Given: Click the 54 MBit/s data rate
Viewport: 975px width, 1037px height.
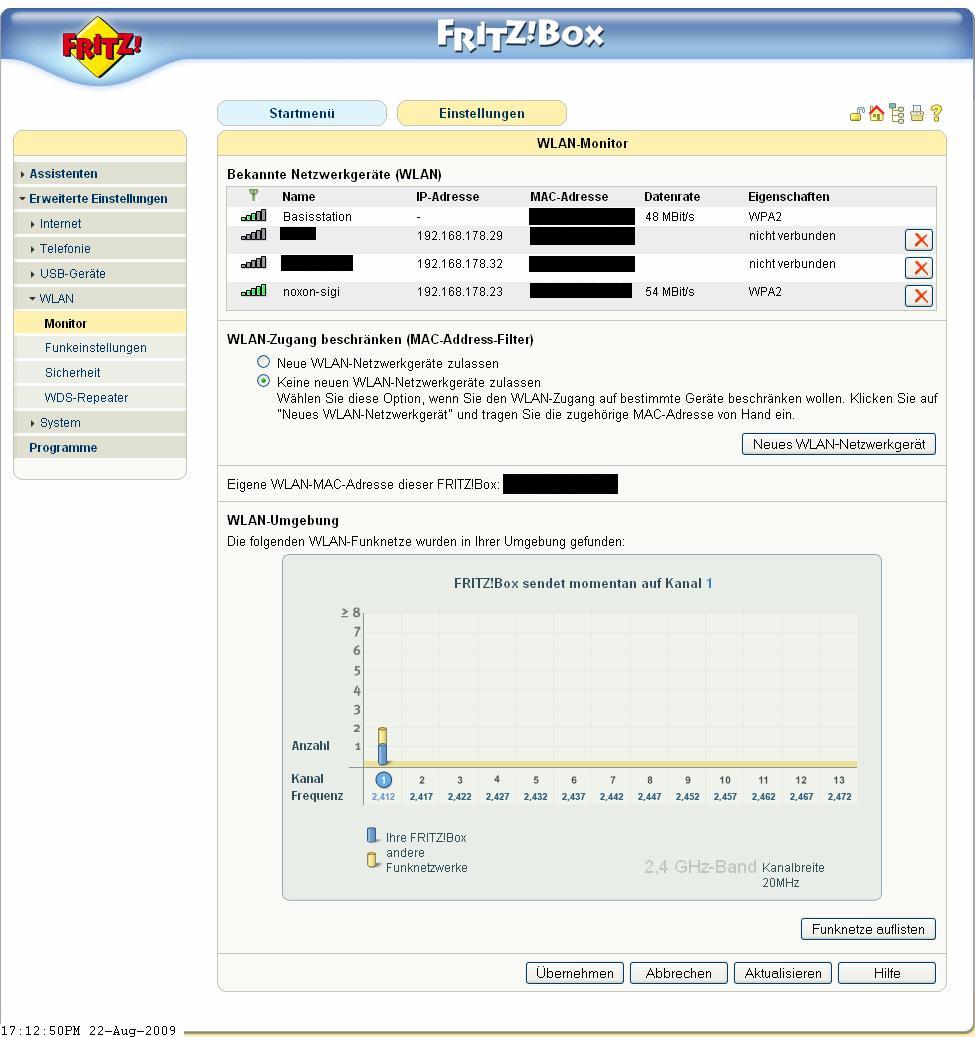Looking at the screenshot, I should click(x=669, y=291).
